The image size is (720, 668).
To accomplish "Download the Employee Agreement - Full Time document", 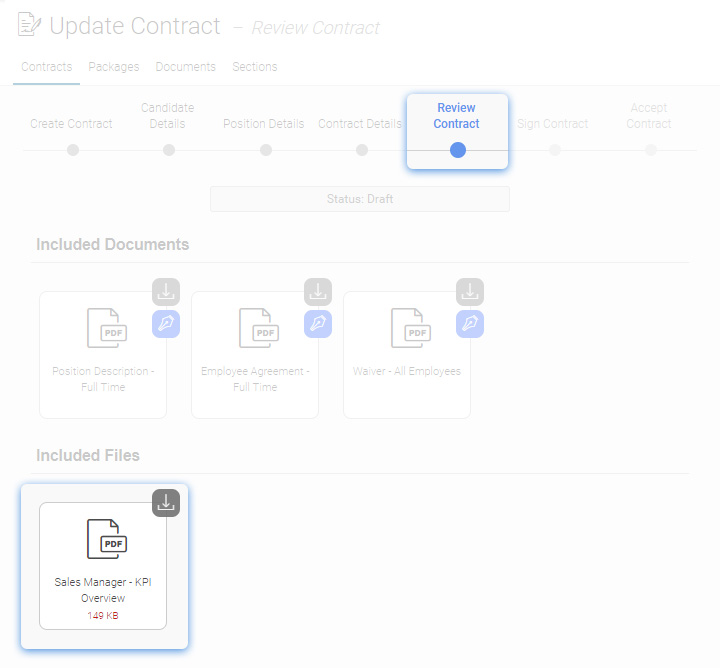I will click(318, 292).
